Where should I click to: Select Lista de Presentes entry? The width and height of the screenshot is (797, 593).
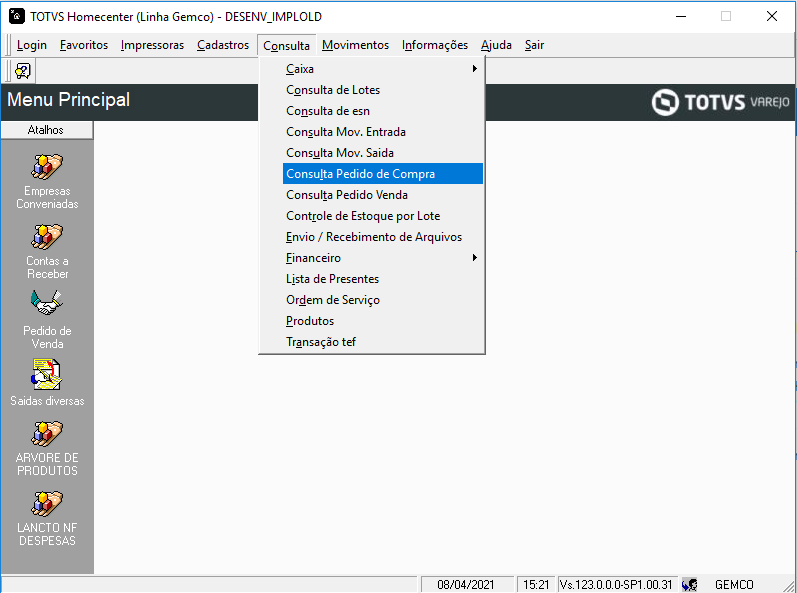(383, 279)
